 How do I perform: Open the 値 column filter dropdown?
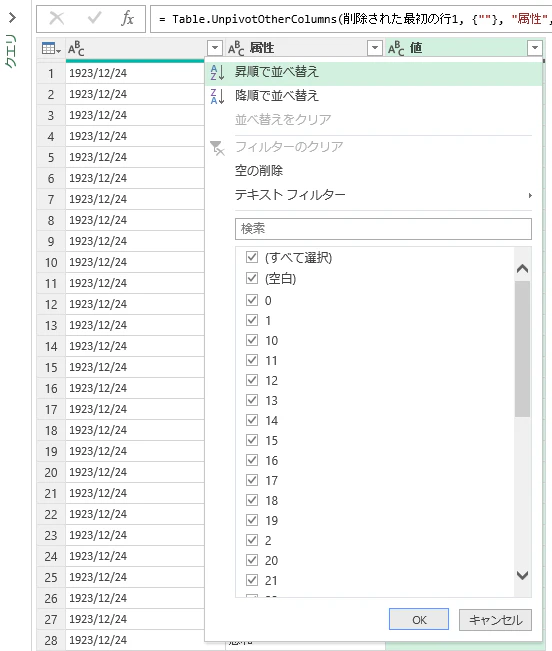535,48
